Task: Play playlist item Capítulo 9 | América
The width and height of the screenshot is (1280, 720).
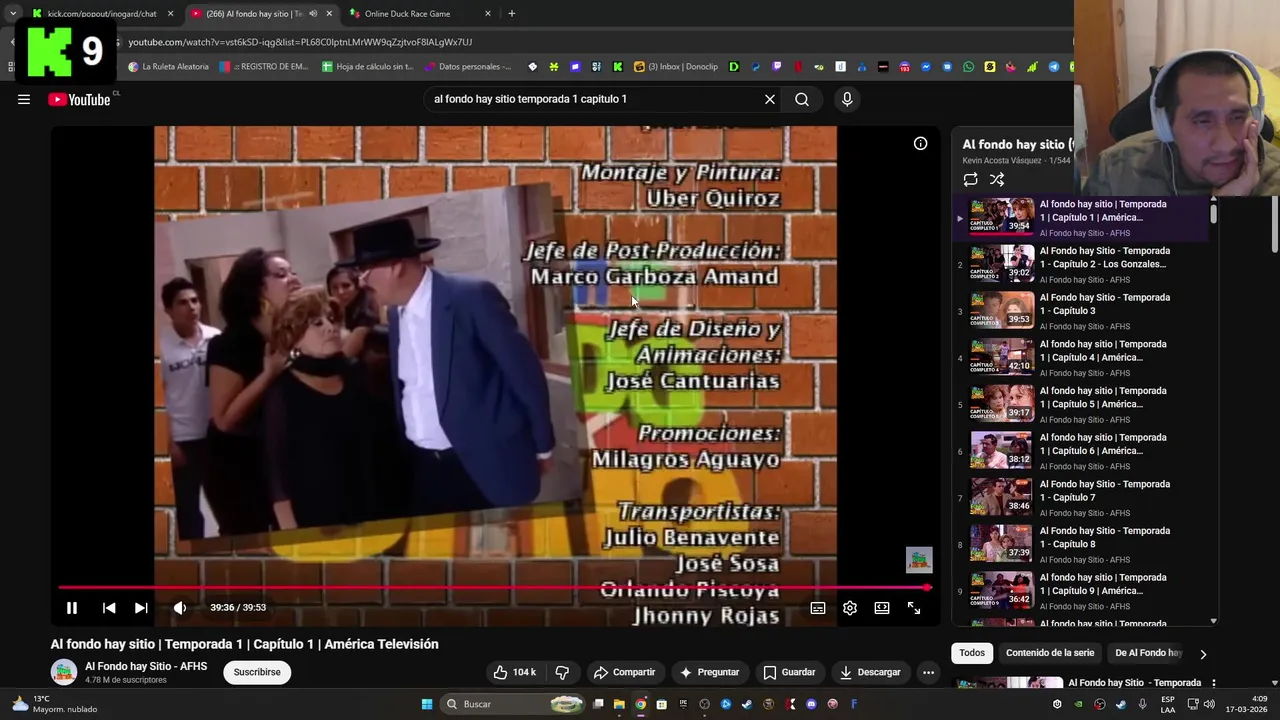Action: pyautogui.click(x=1082, y=591)
